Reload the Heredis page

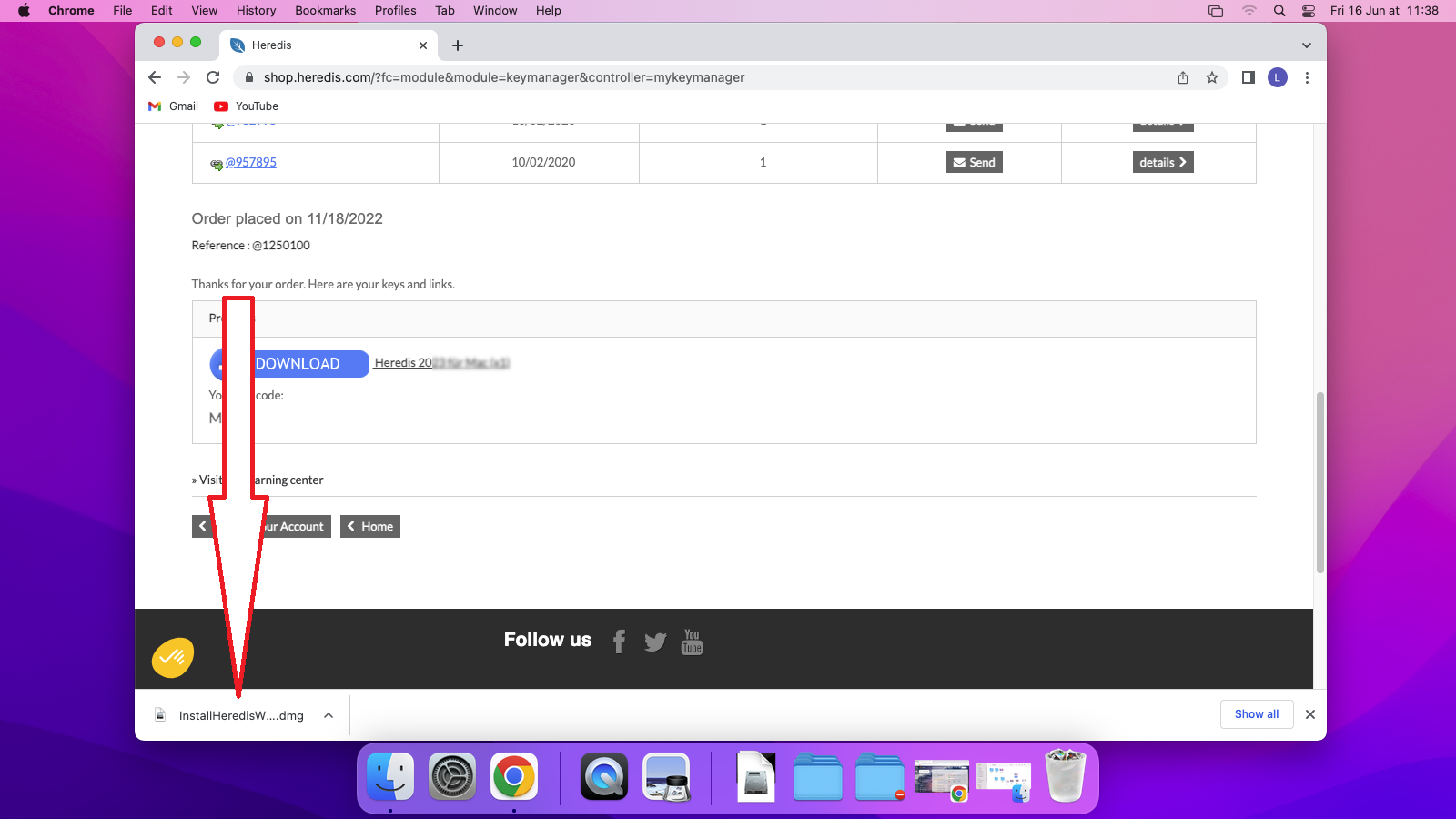213,78
